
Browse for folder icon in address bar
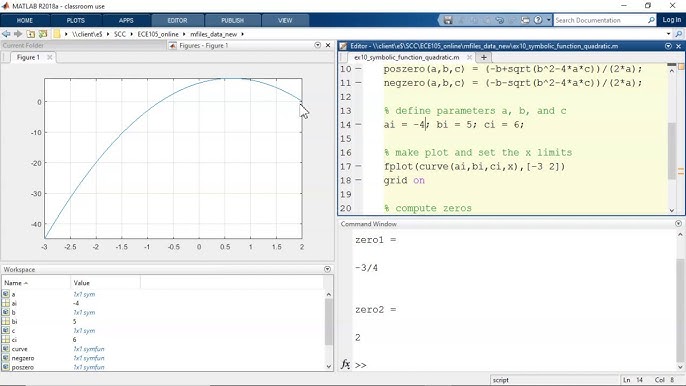point(43,34)
